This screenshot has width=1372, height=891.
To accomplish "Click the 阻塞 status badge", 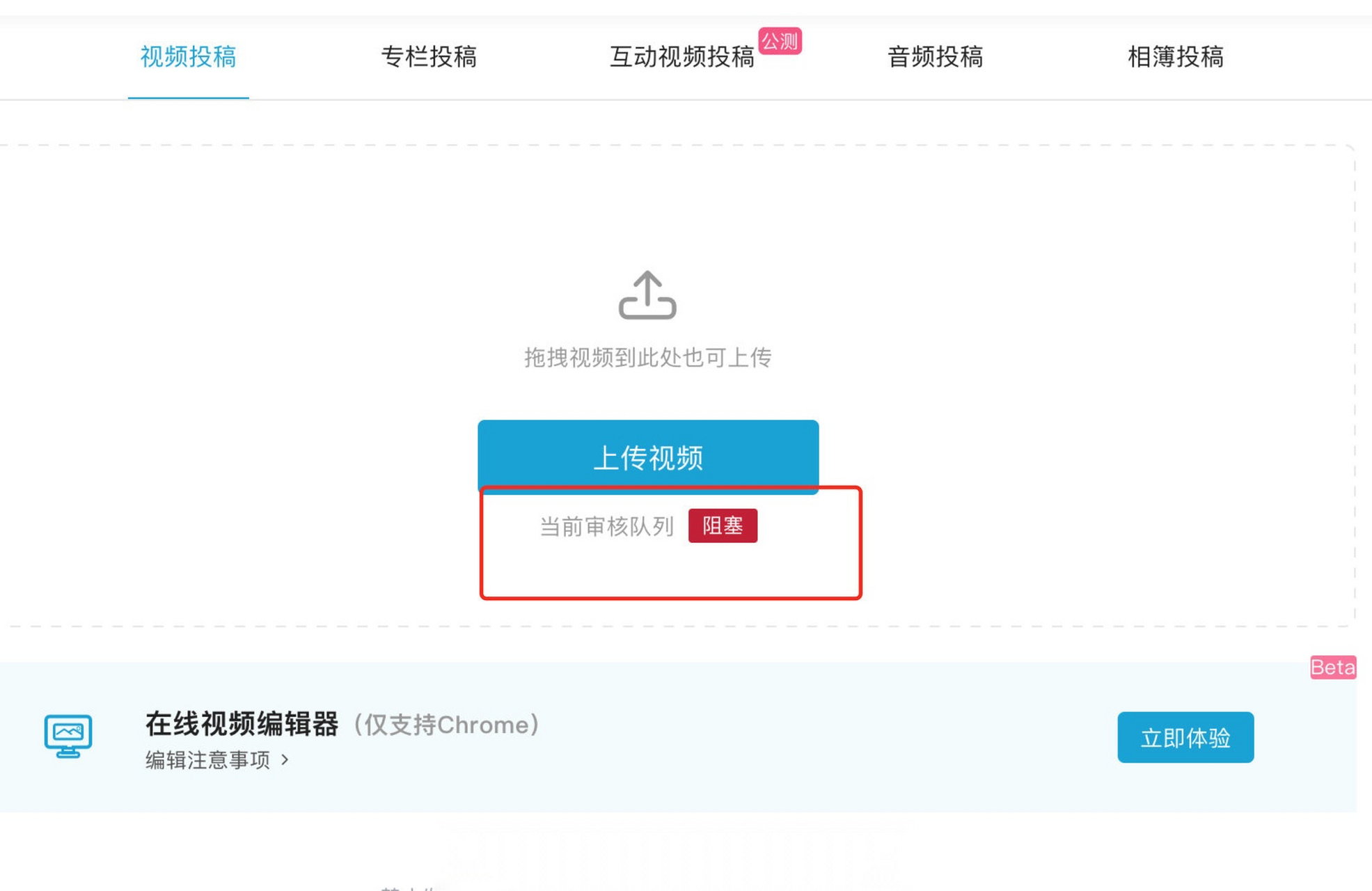I will point(723,526).
